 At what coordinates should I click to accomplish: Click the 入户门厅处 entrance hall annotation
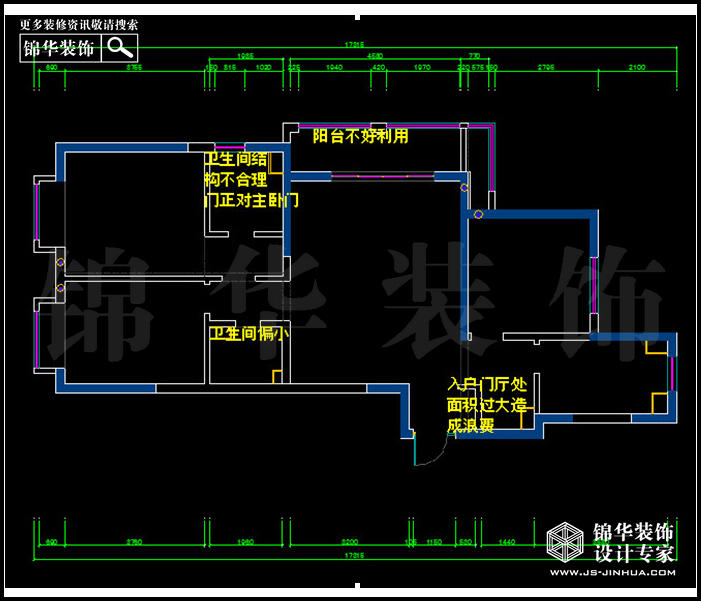tap(487, 385)
